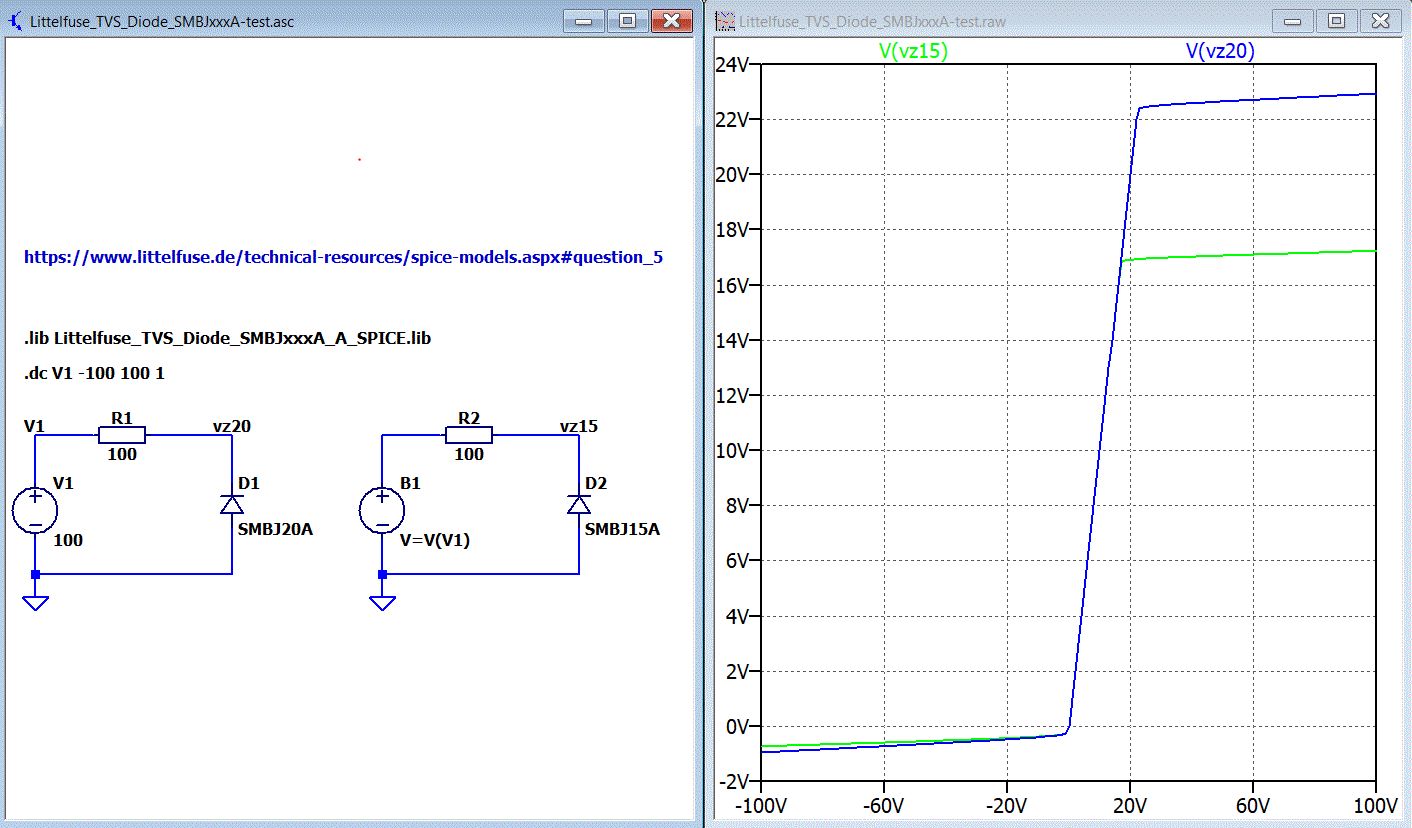Select the D2 diode symbol

tap(578, 506)
